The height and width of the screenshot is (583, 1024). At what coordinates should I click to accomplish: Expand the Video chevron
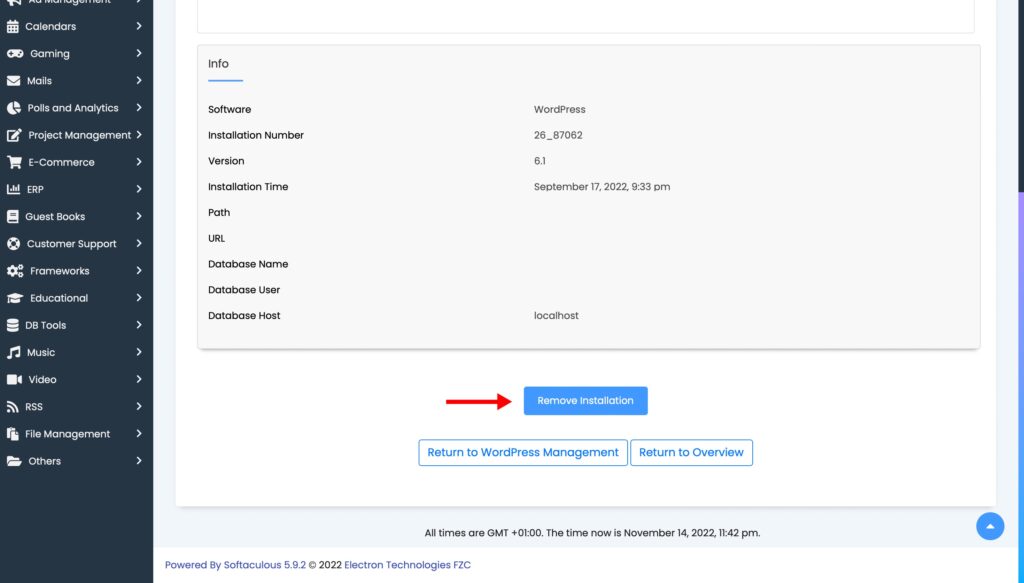pos(139,379)
